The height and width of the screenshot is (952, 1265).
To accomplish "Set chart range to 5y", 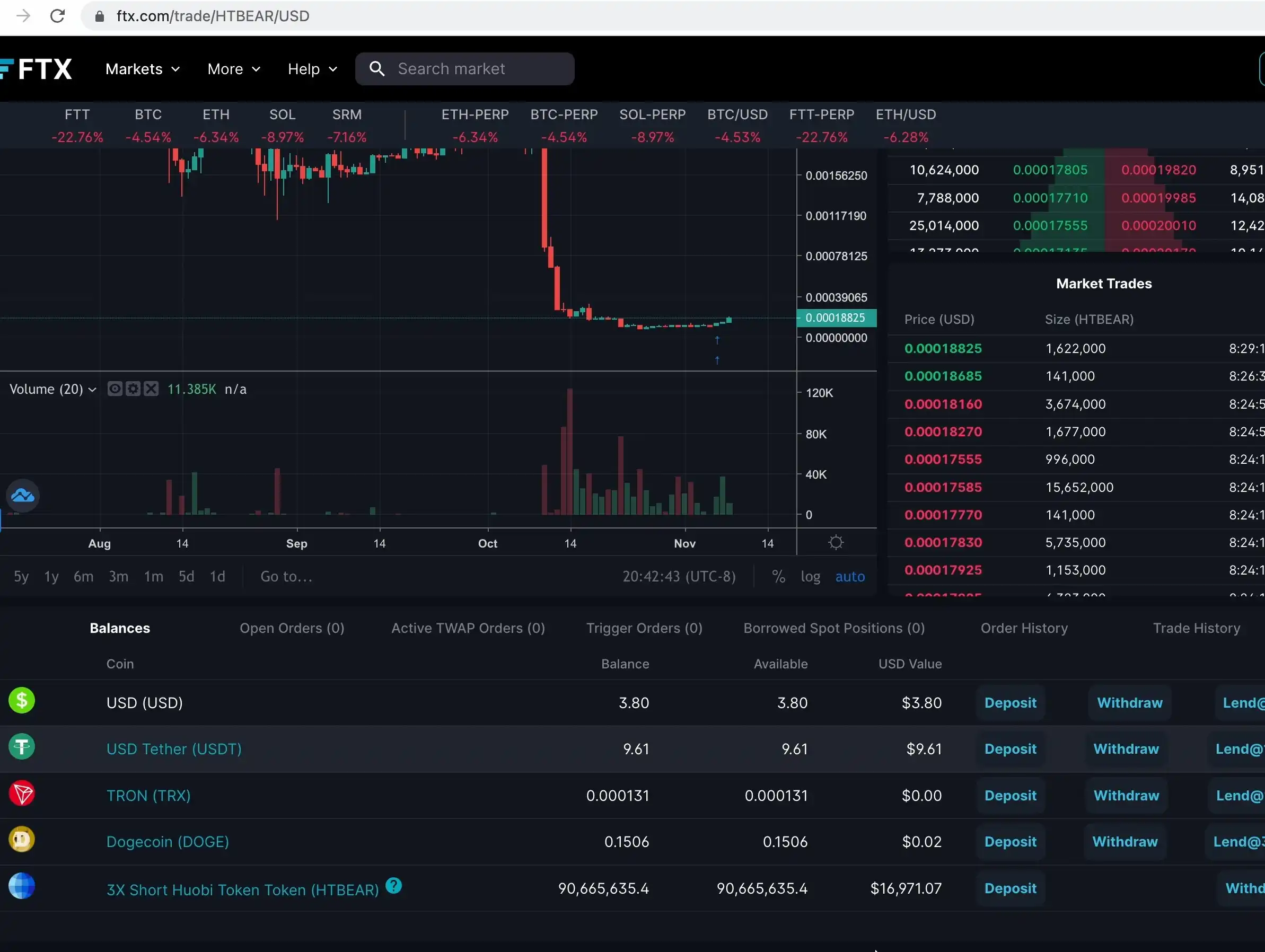I will point(21,576).
